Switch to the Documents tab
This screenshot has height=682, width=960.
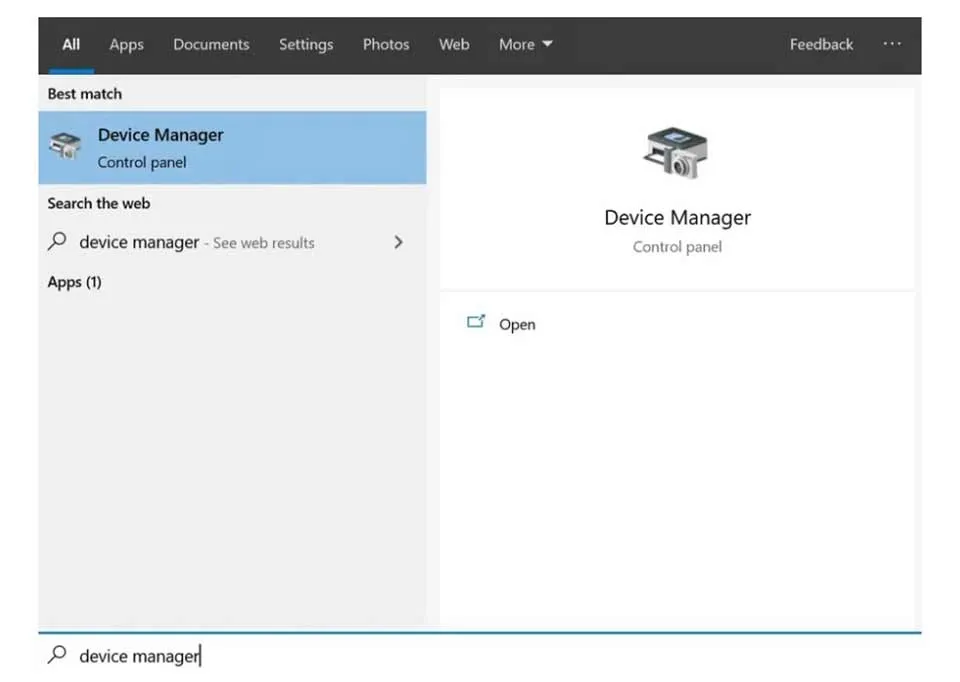(211, 44)
